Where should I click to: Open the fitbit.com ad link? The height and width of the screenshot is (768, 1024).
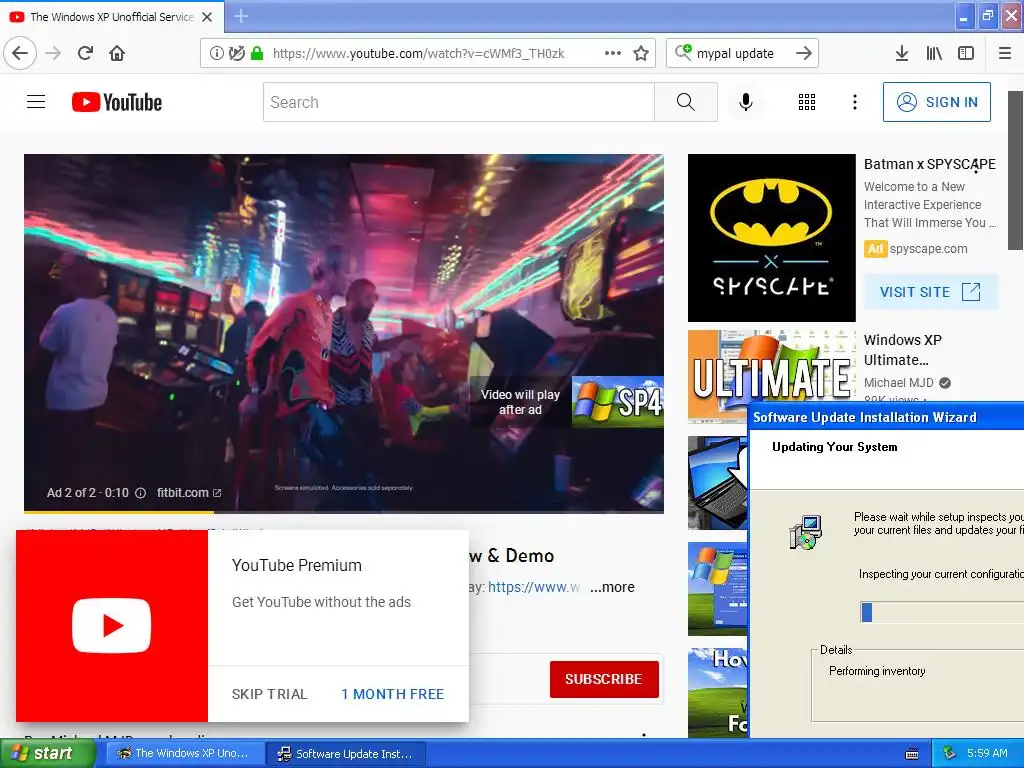189,493
